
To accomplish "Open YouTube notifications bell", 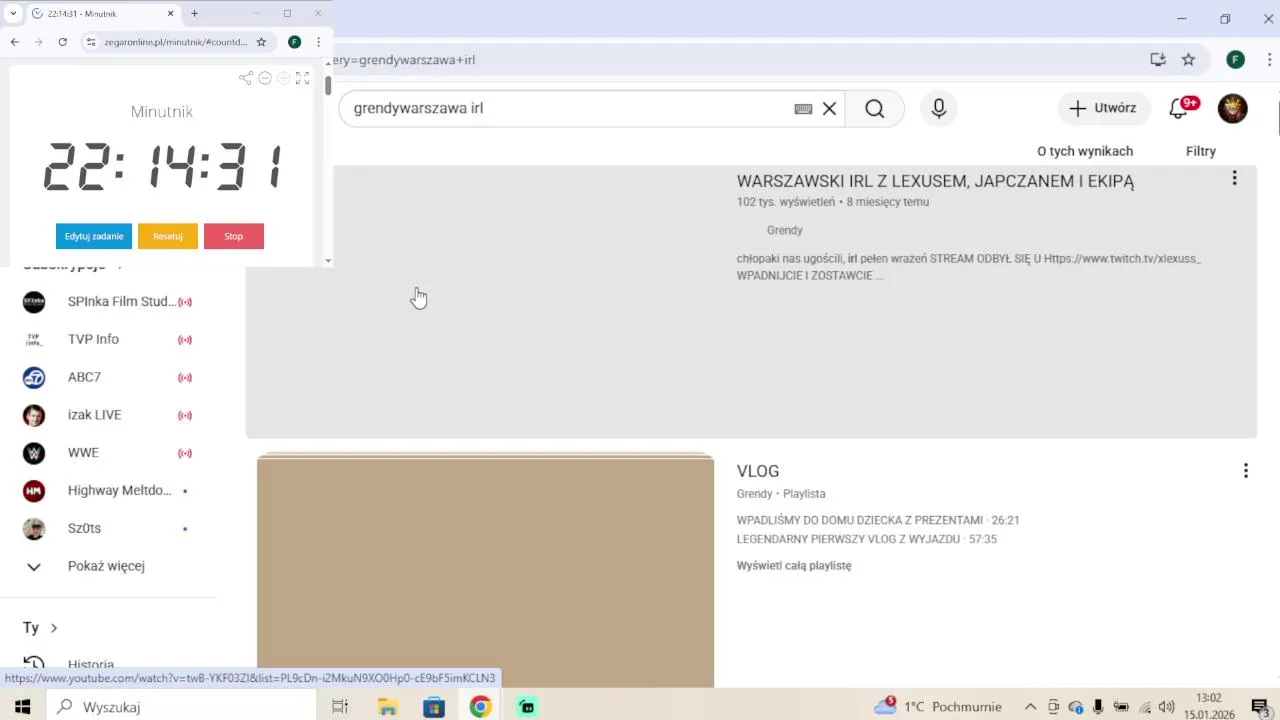I will [1181, 108].
